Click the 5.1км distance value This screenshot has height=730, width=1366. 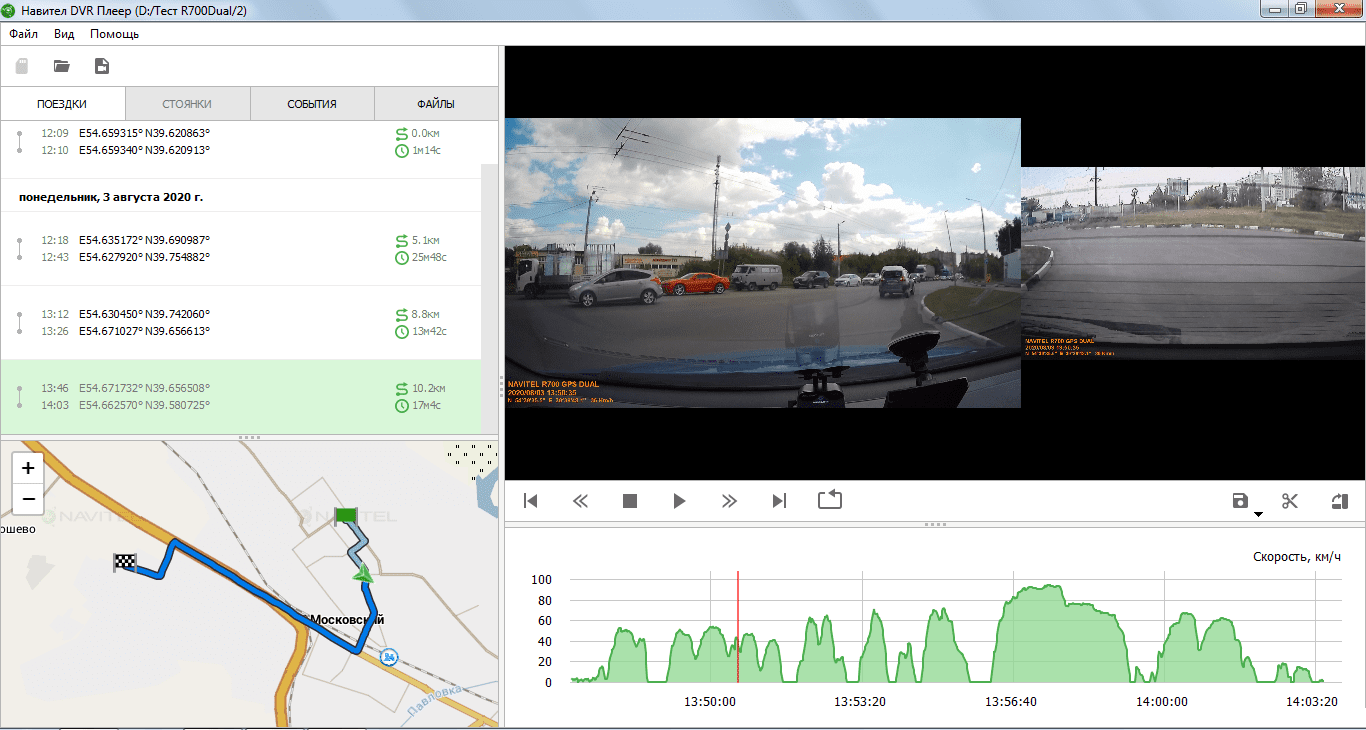pos(426,240)
